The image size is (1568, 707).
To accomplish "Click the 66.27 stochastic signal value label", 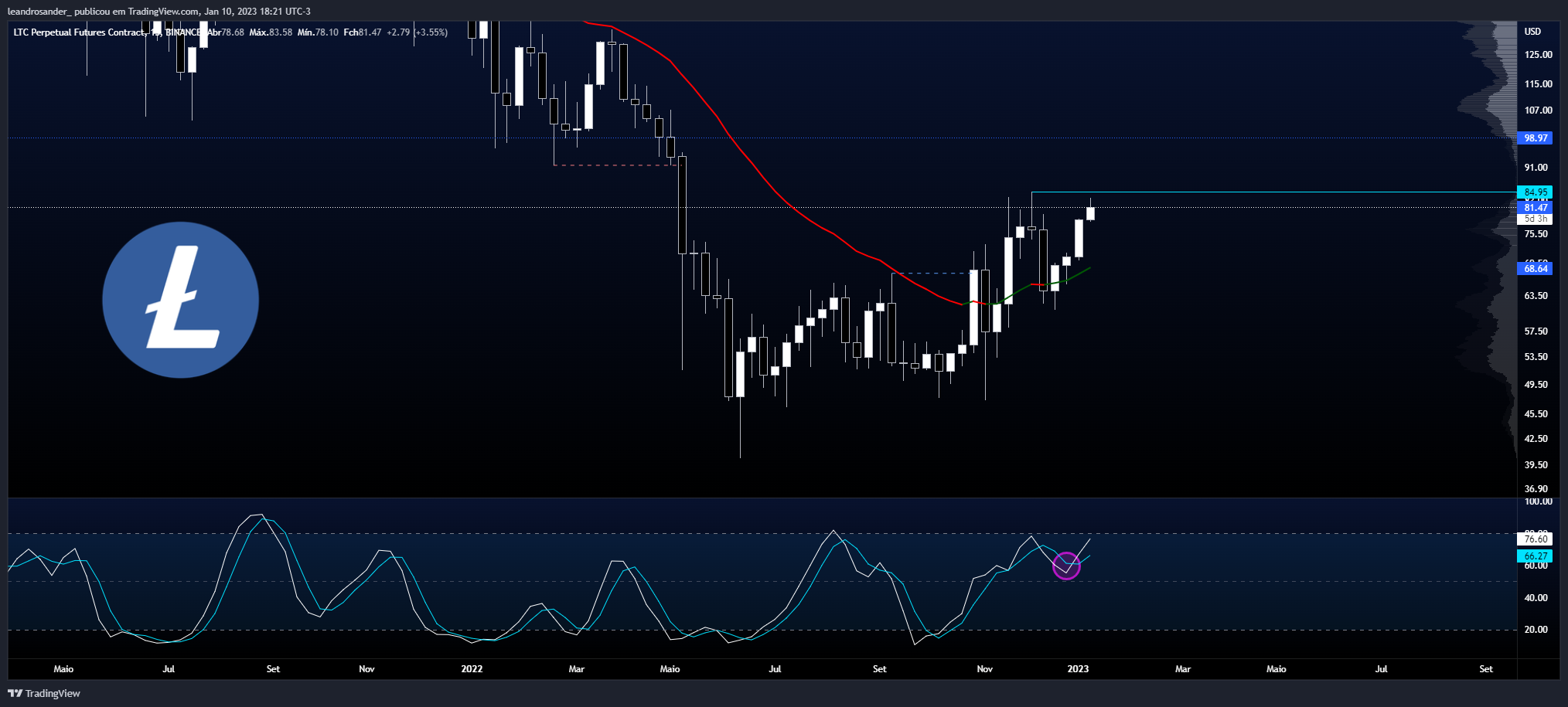I will pyautogui.click(x=1535, y=556).
